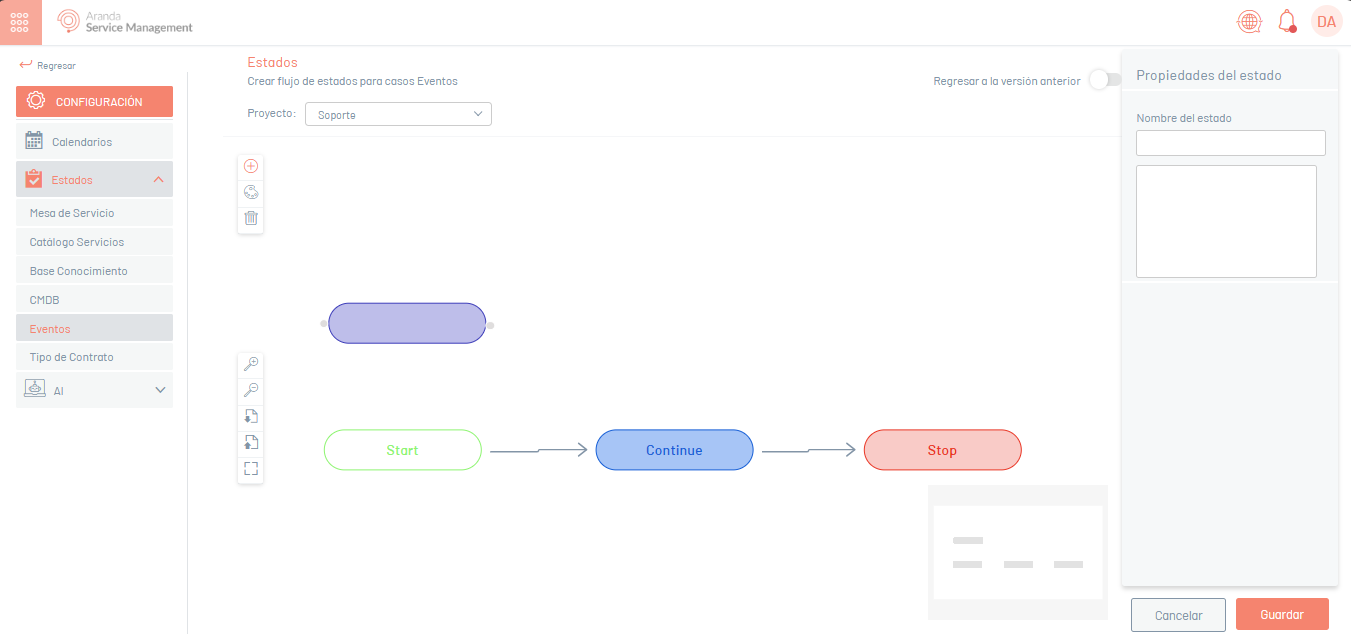The height and width of the screenshot is (634, 1351).
Task: Open the color palette tool
Action: [x=251, y=192]
